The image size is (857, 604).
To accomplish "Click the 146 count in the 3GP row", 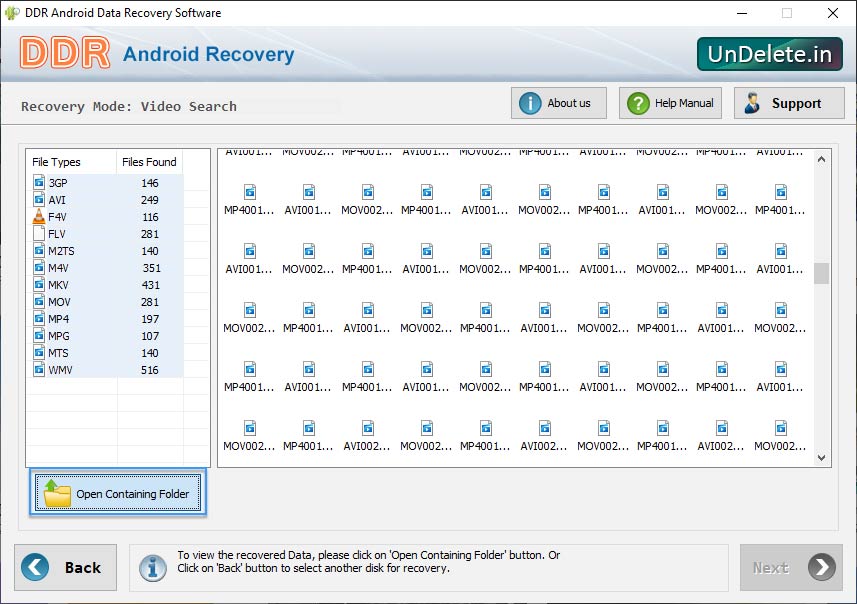I will 150,183.
